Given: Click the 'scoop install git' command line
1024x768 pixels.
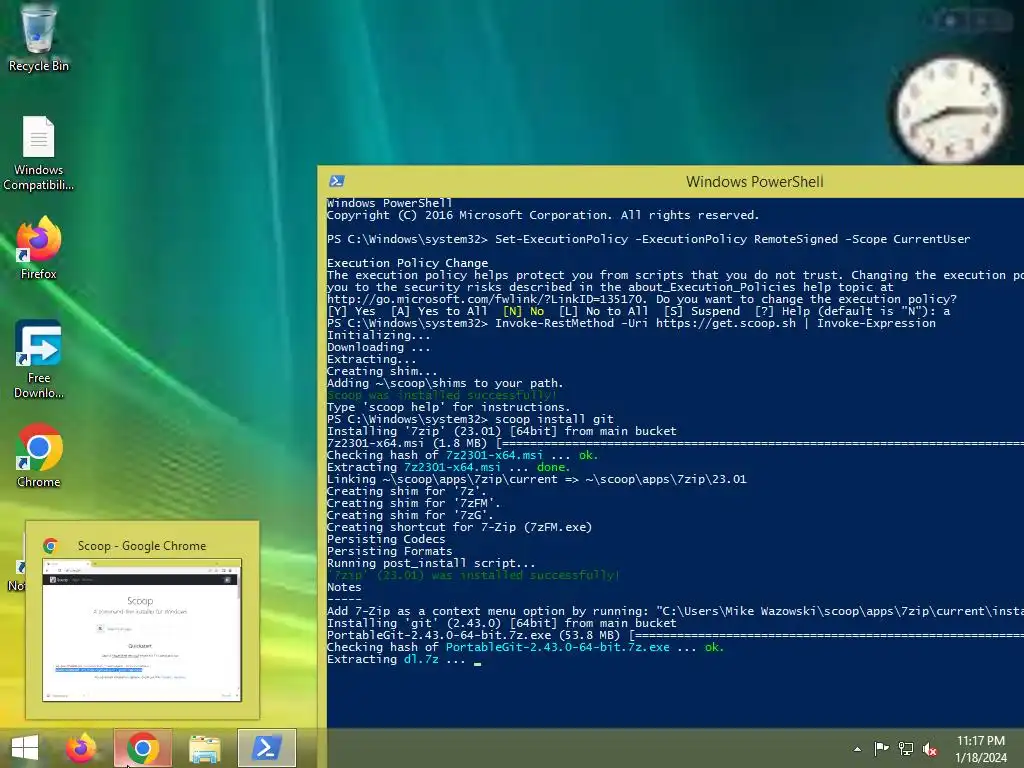Looking at the screenshot, I should point(470,419).
